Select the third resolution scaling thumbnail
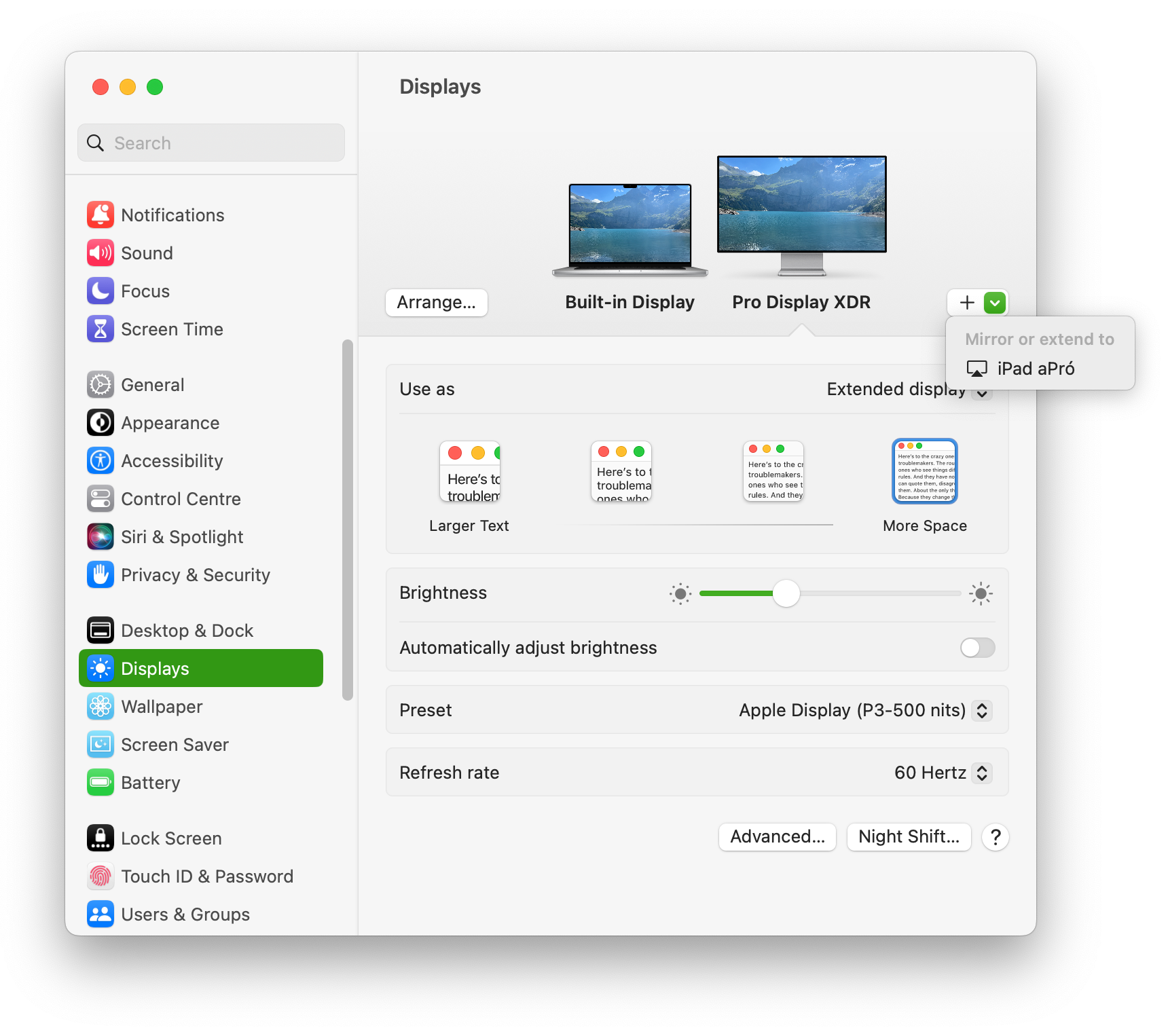Screen dimensions: 1168x1036 tap(773, 473)
